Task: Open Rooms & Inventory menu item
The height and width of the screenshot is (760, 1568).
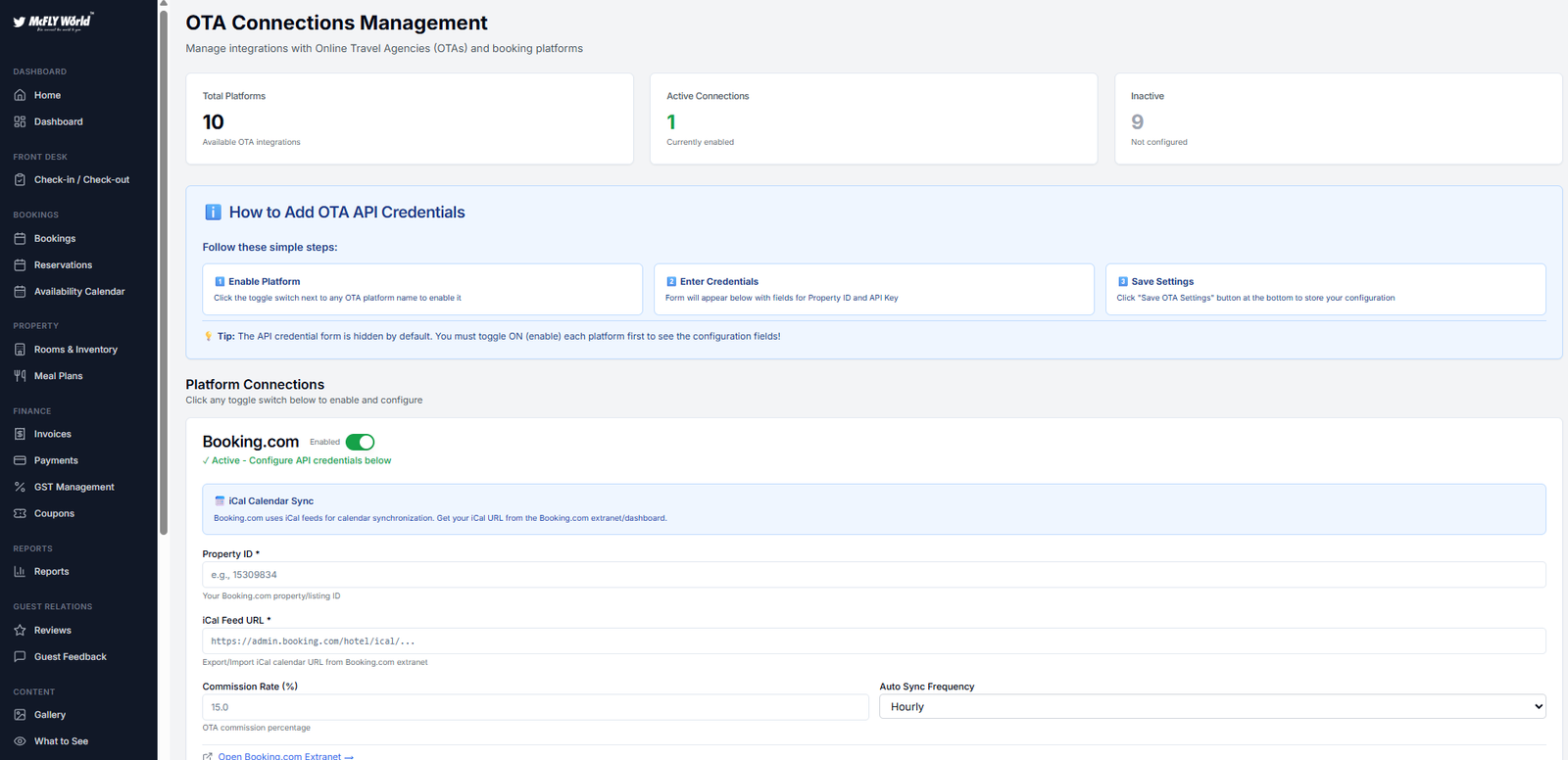Action: click(x=75, y=350)
